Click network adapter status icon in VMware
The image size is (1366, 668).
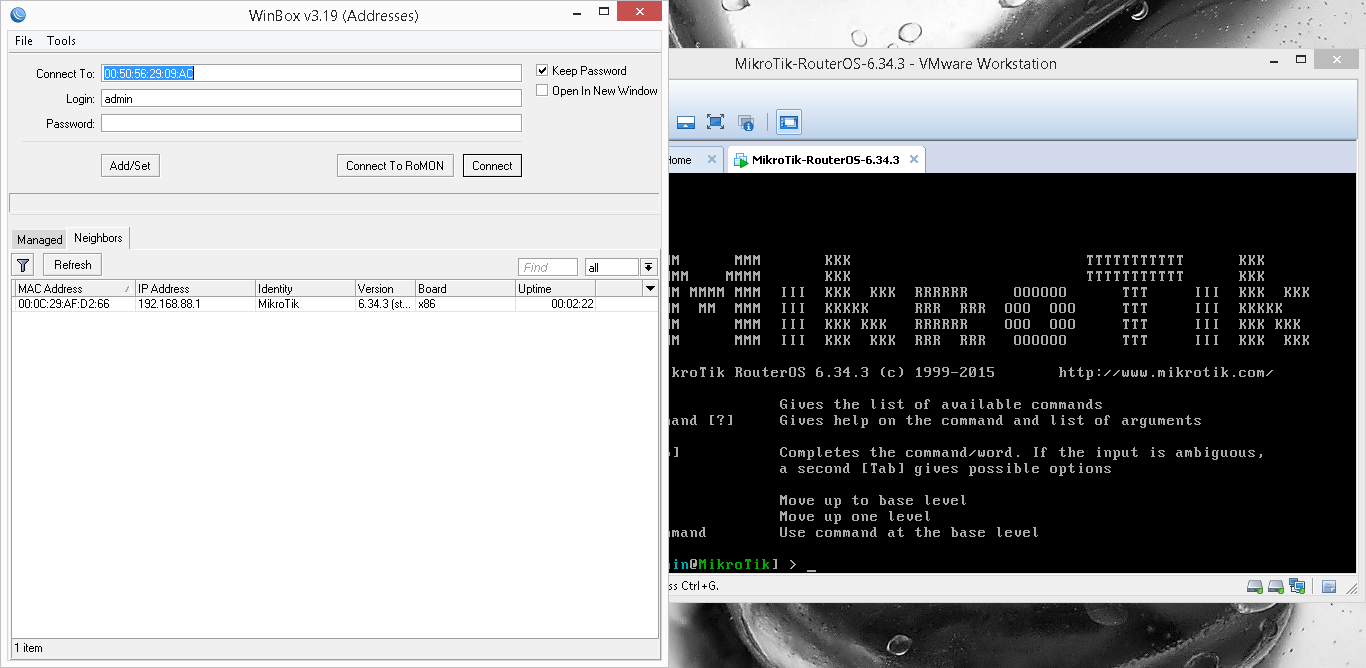click(1297, 586)
